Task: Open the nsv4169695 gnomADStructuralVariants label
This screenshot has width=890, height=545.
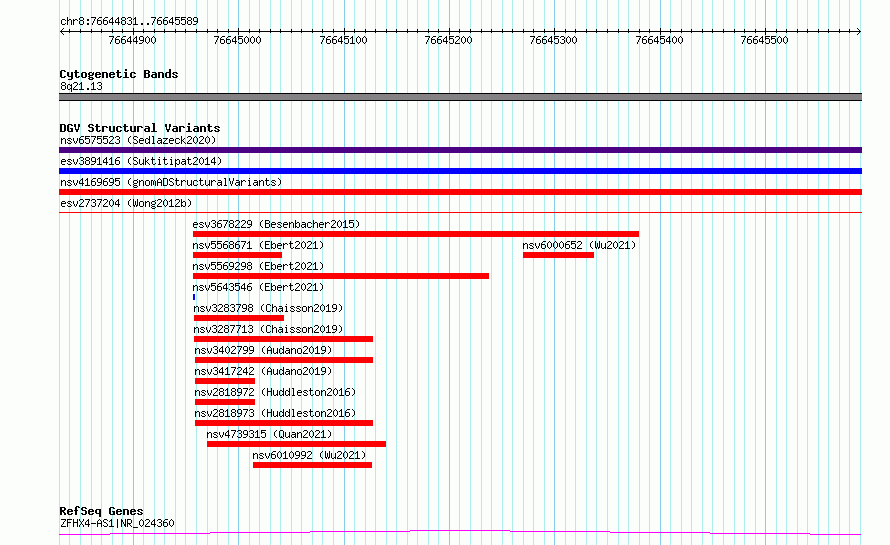Action: click(171, 182)
